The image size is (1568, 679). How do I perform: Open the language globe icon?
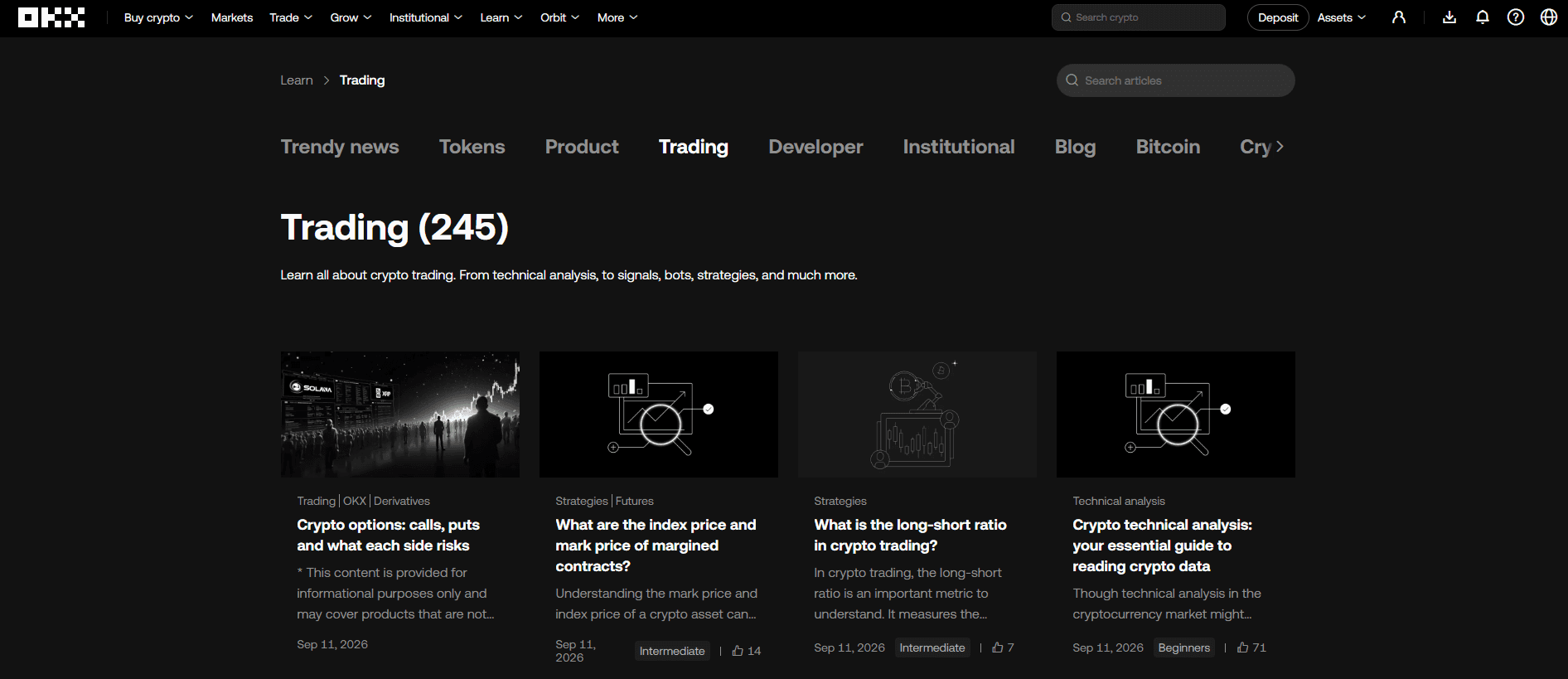(1549, 17)
